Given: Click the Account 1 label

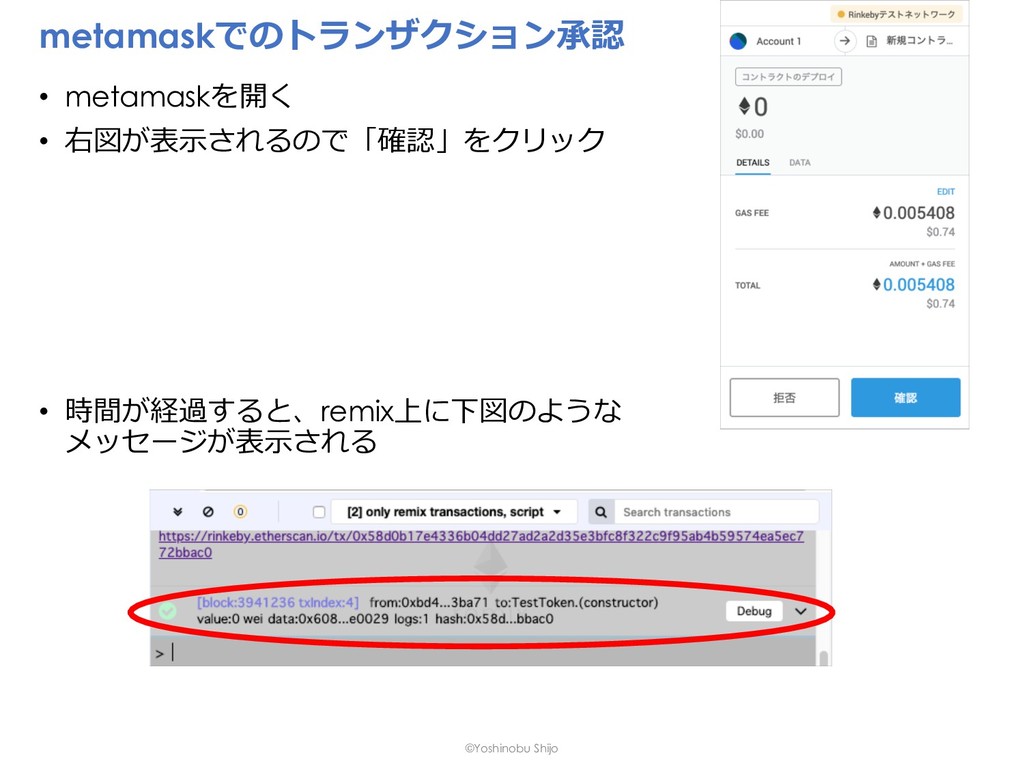Looking at the screenshot, I should coord(778,41).
